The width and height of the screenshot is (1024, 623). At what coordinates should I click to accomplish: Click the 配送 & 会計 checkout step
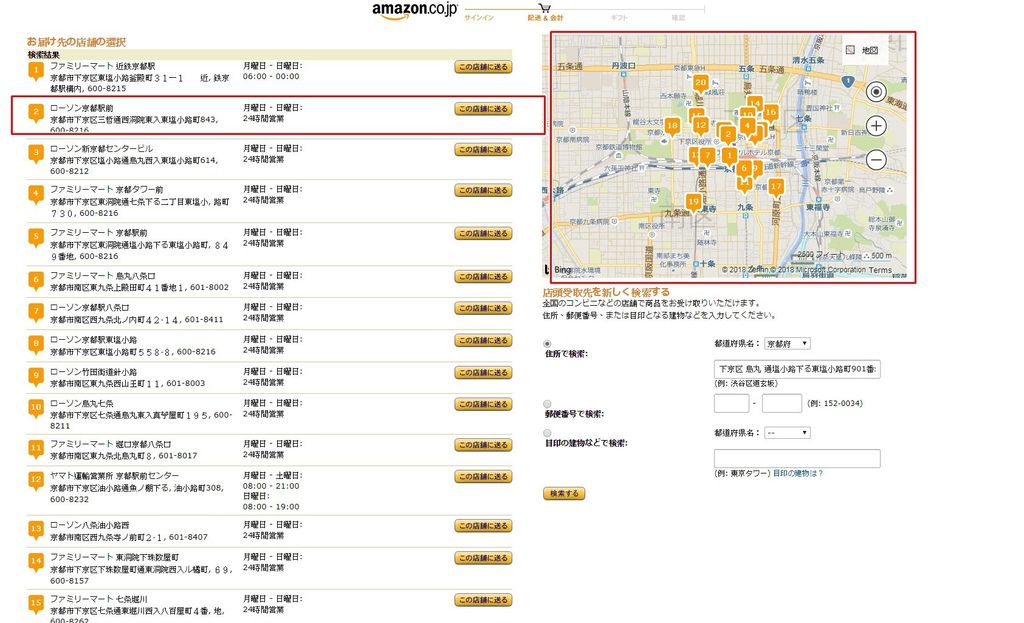pyautogui.click(x=545, y=18)
